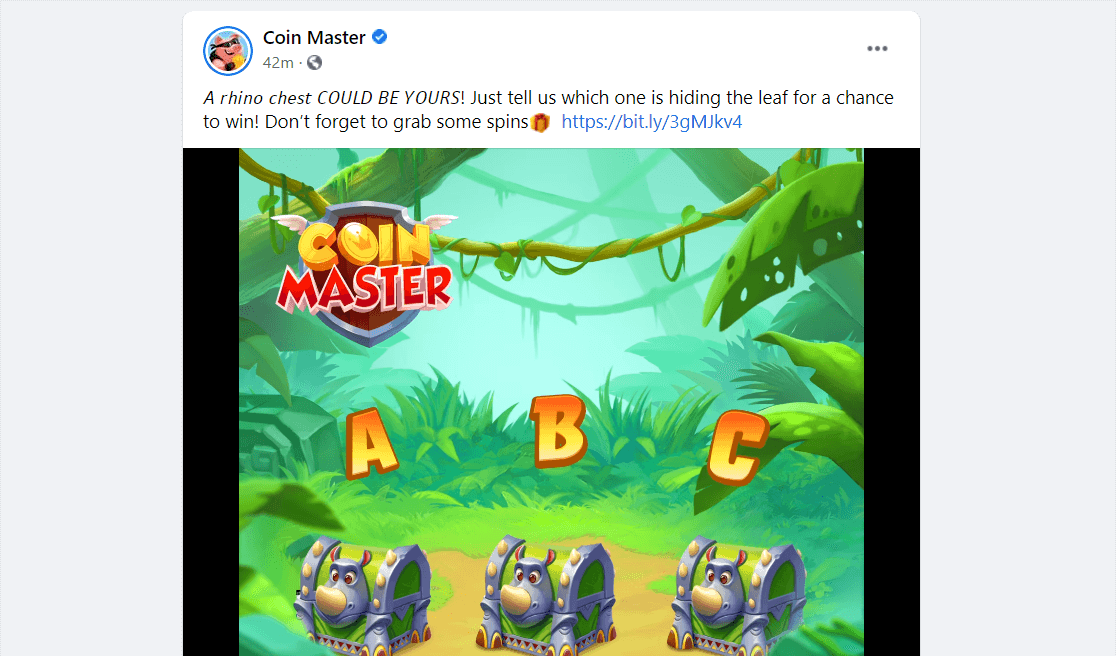This screenshot has height=656, width=1116.
Task: Open the bit.ly/3gMJkv4 link
Action: (x=651, y=122)
